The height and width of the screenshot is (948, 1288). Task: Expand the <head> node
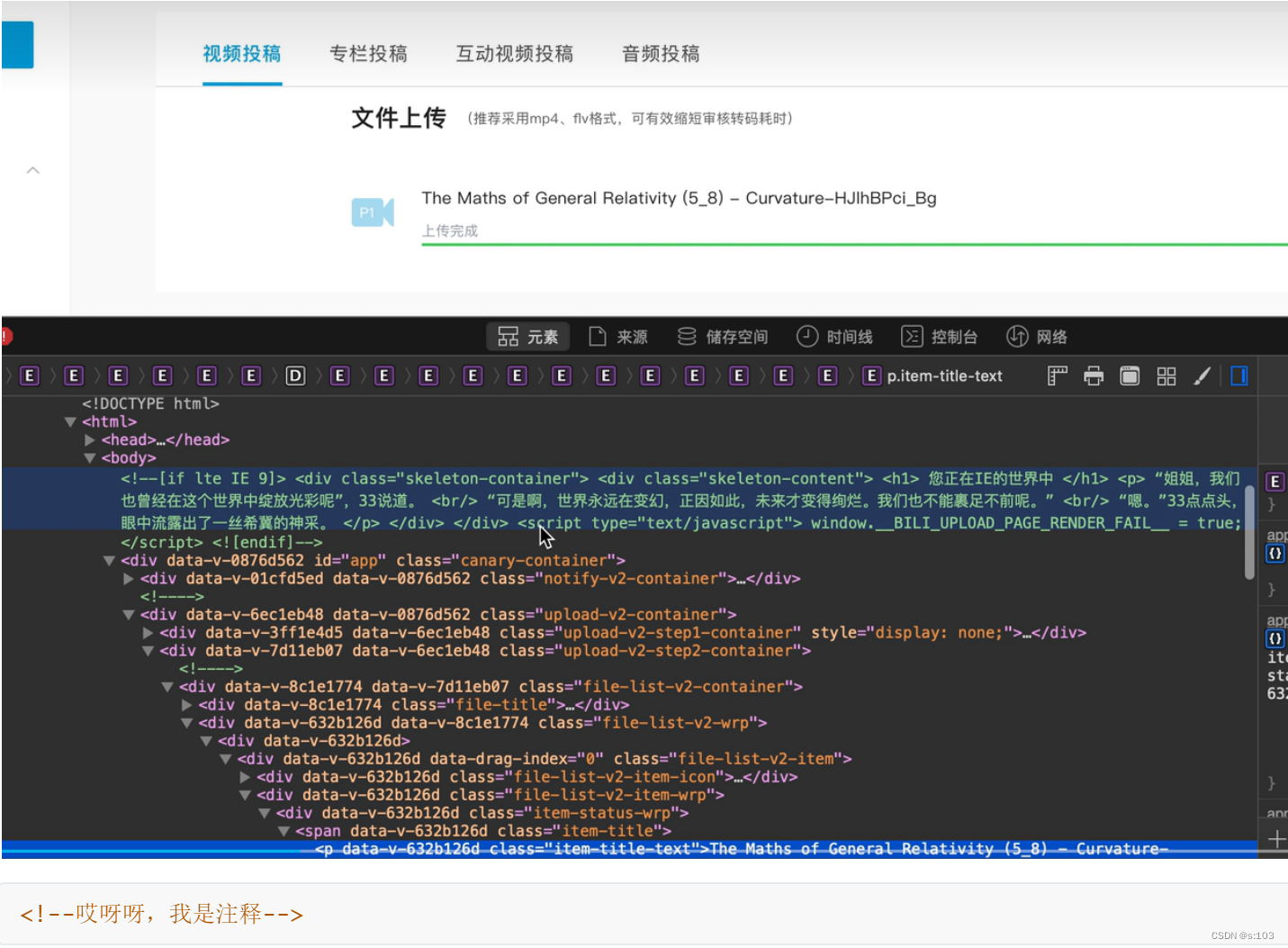pyautogui.click(x=90, y=439)
